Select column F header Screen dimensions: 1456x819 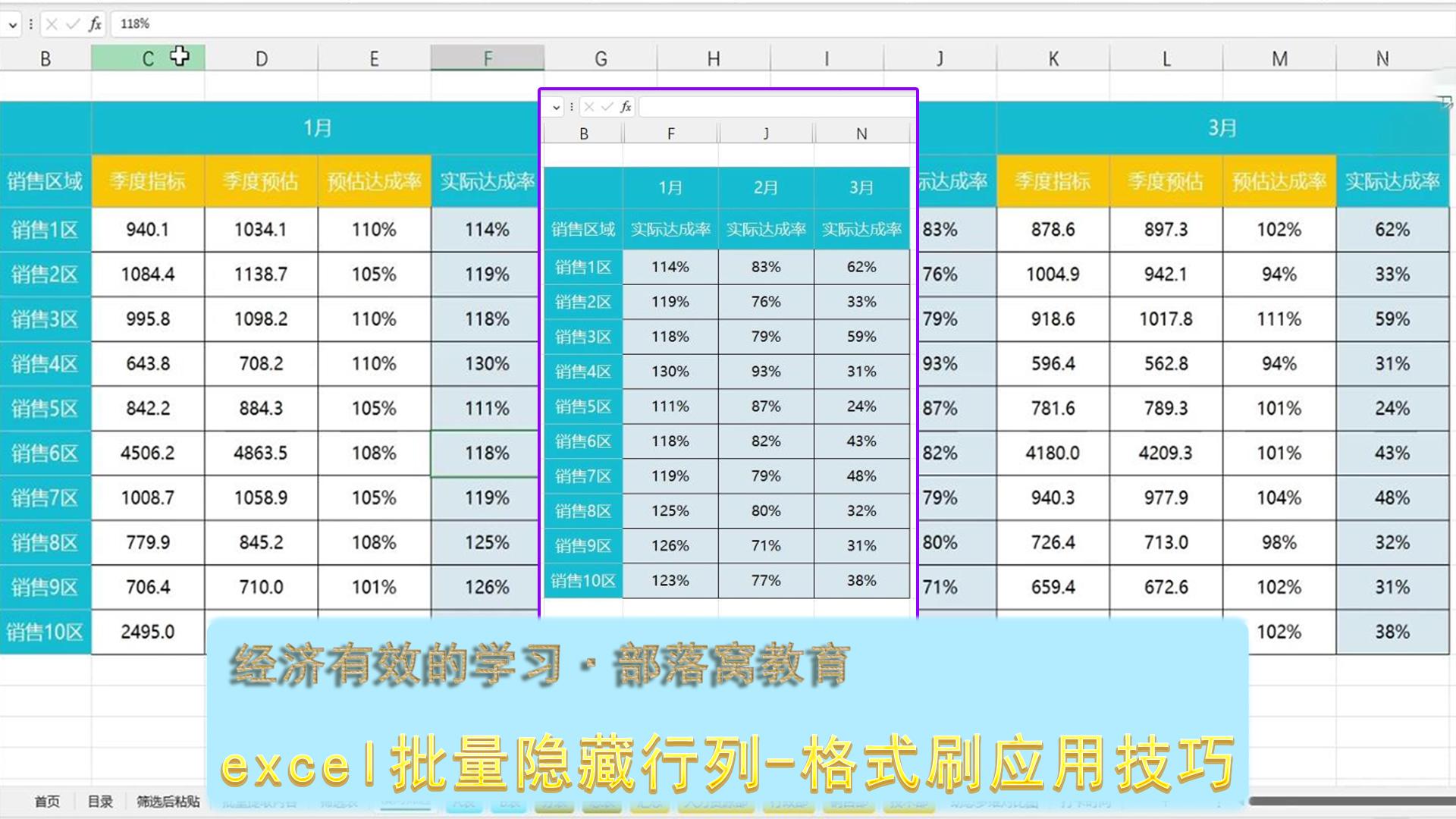(x=487, y=58)
